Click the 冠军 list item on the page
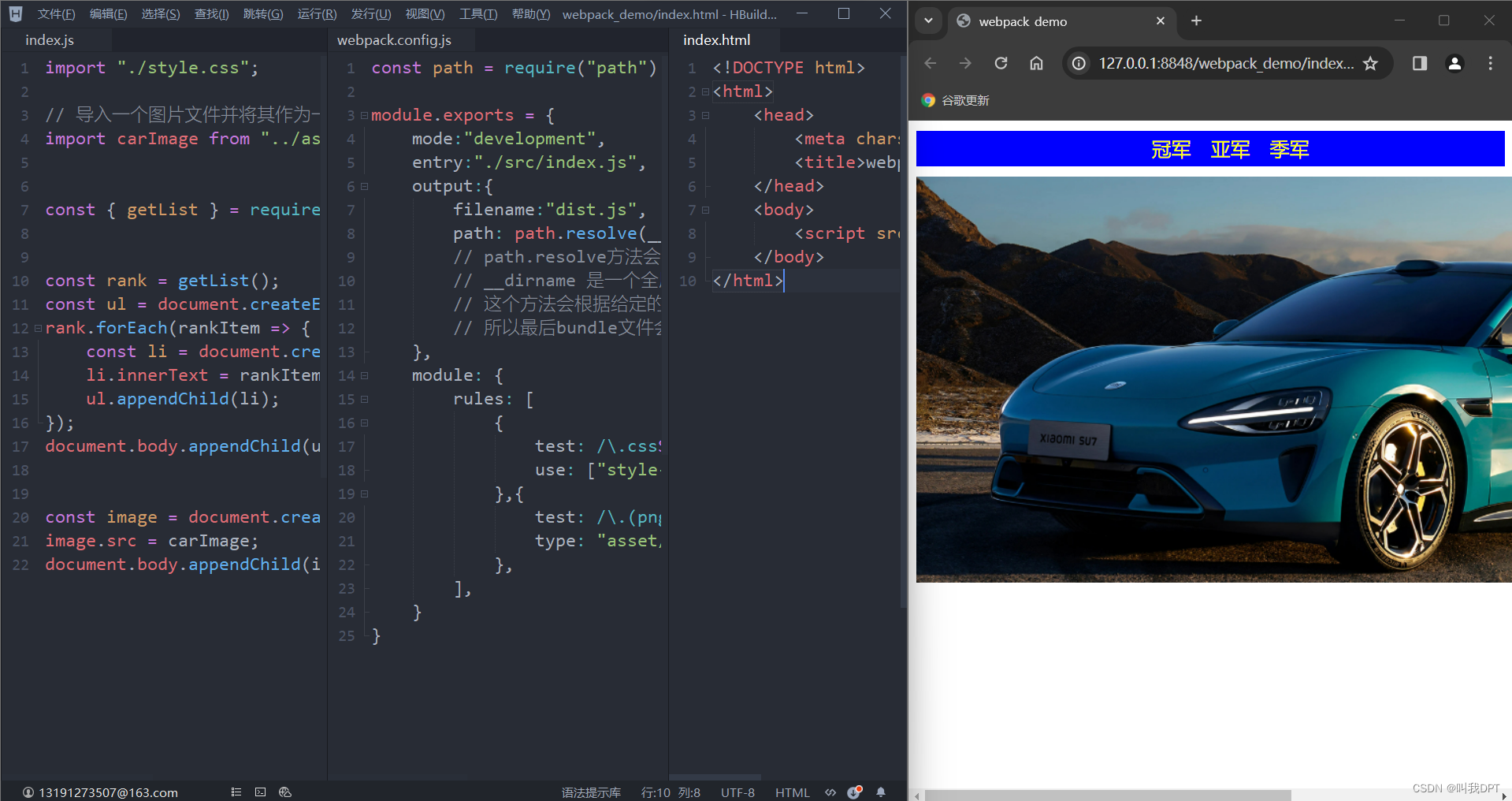1512x801 pixels. (1171, 149)
